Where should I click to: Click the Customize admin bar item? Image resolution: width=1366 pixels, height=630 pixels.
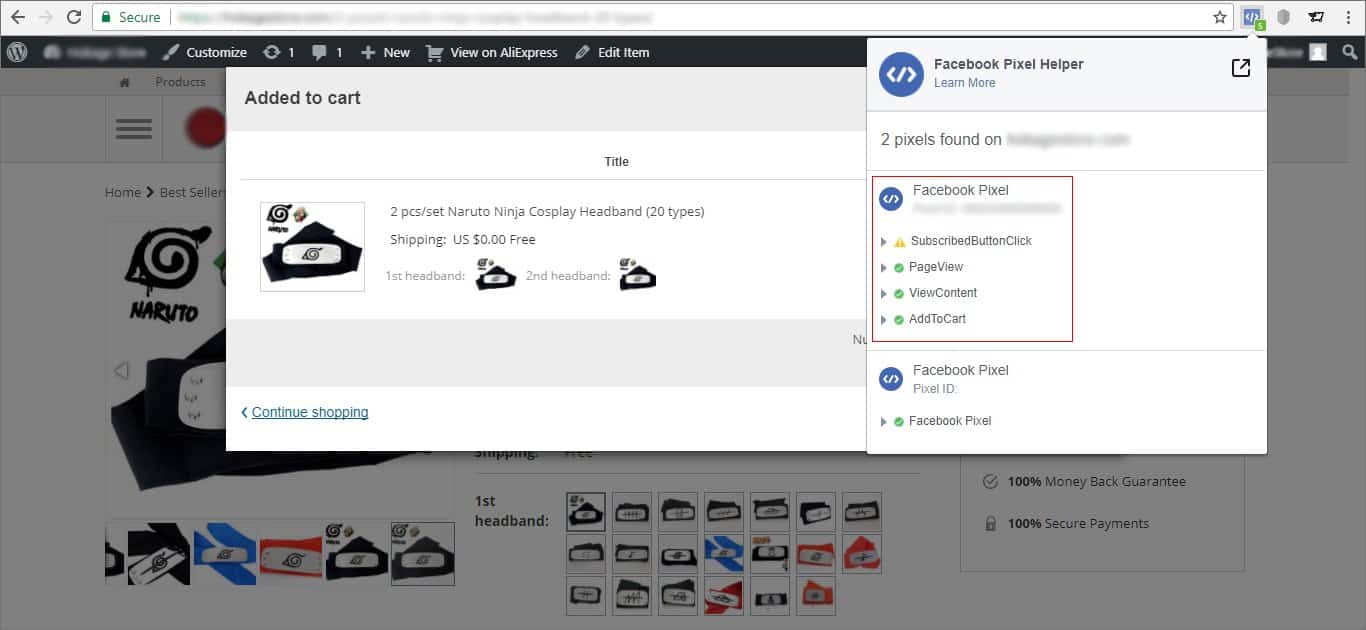point(205,52)
